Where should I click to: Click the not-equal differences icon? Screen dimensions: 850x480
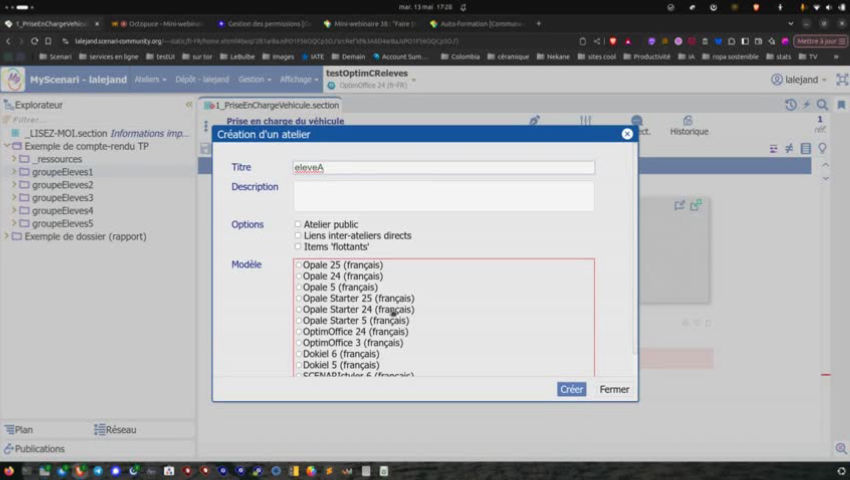(x=789, y=148)
